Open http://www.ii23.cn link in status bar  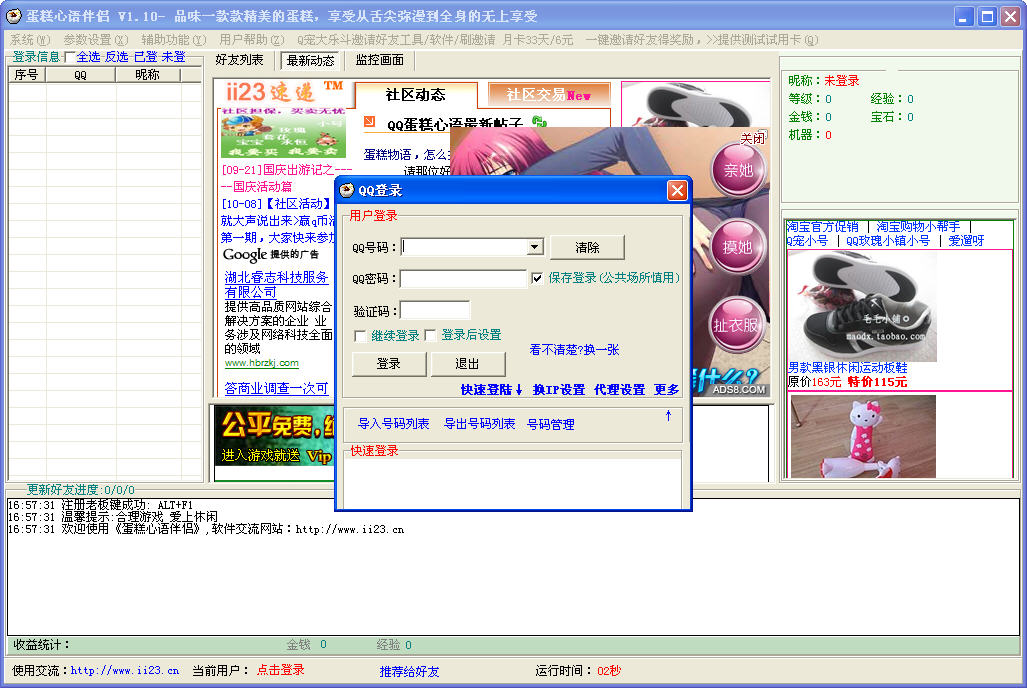coord(124,670)
